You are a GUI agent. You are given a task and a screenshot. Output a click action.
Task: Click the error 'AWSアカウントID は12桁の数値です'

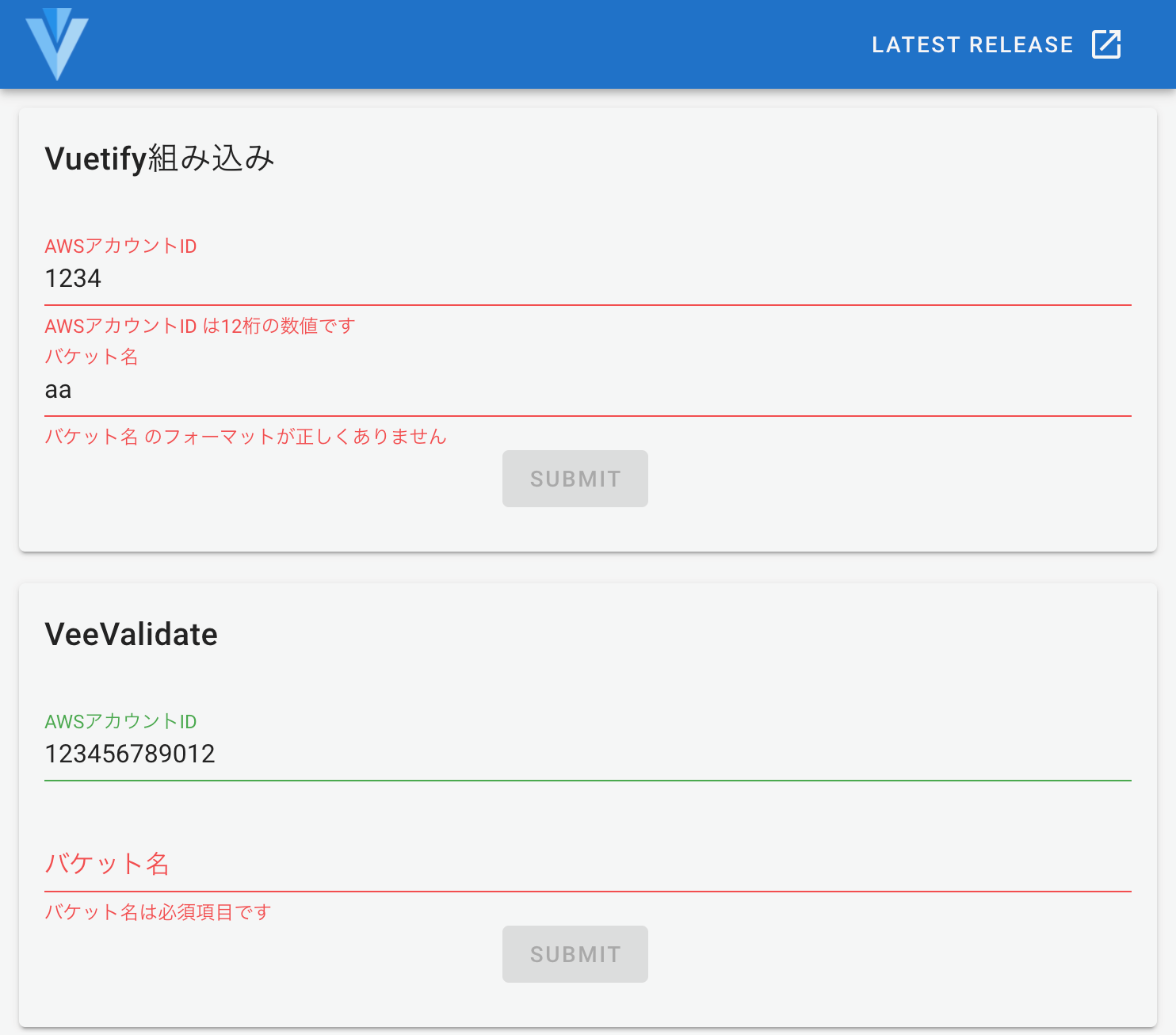pyautogui.click(x=200, y=326)
